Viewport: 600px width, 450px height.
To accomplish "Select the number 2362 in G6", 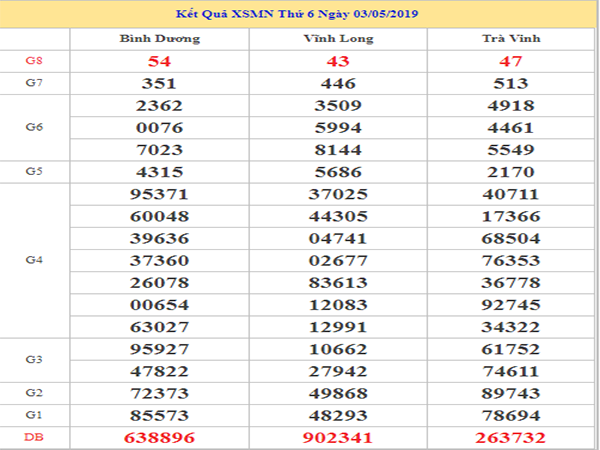I will click(160, 106).
